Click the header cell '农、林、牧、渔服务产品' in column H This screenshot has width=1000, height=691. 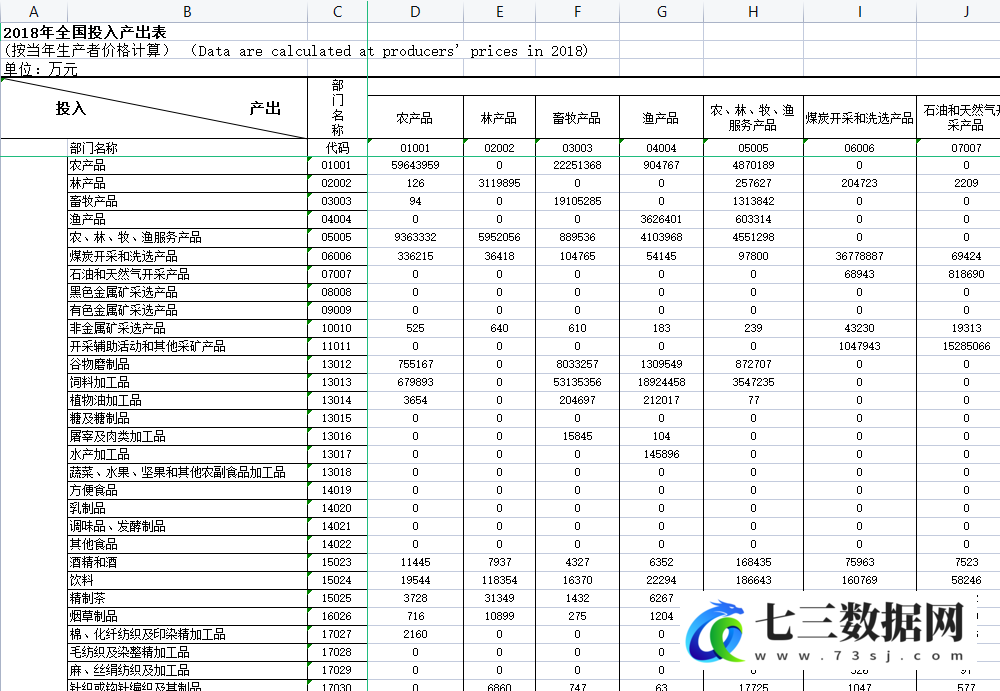(753, 117)
